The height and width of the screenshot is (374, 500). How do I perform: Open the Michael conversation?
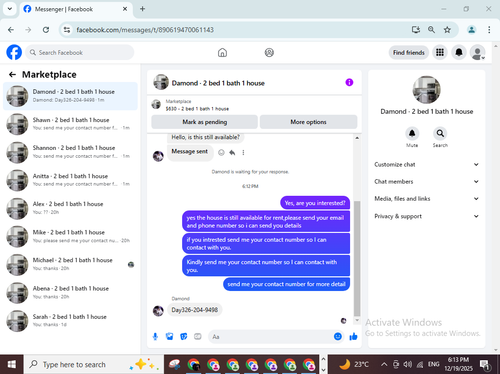click(70, 265)
